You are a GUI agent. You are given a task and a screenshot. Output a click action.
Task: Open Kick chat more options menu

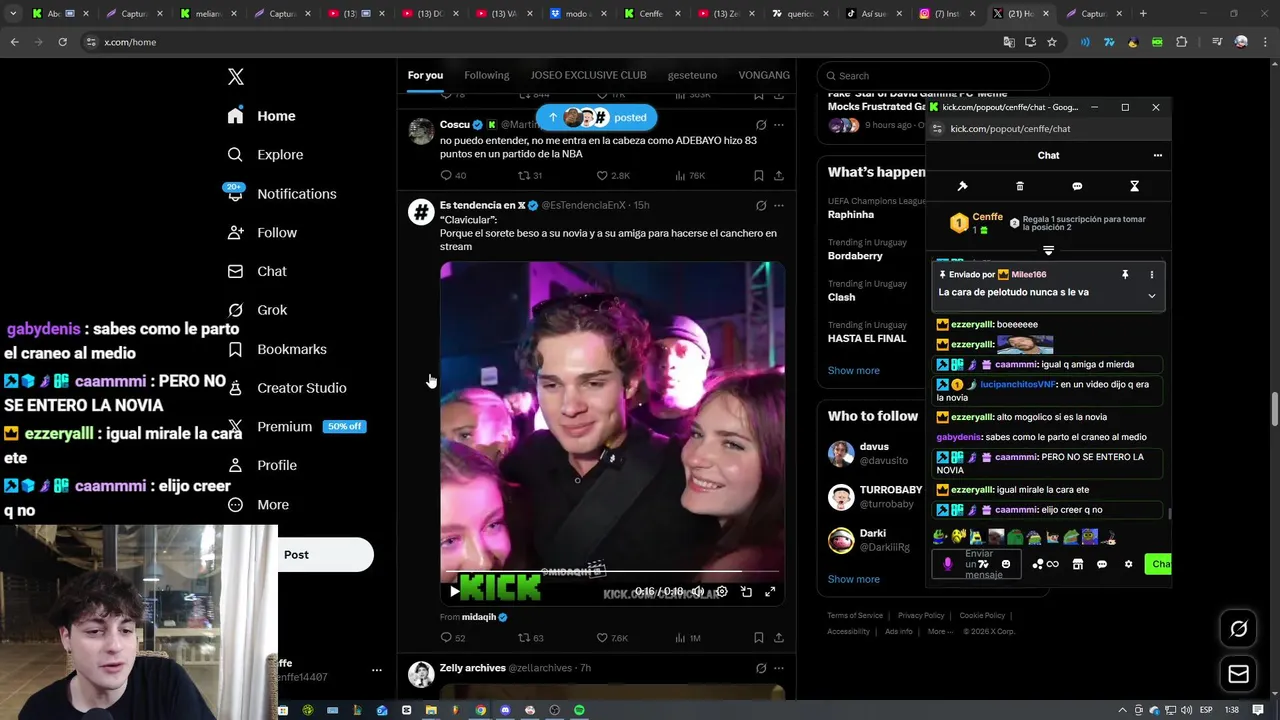(x=1157, y=155)
